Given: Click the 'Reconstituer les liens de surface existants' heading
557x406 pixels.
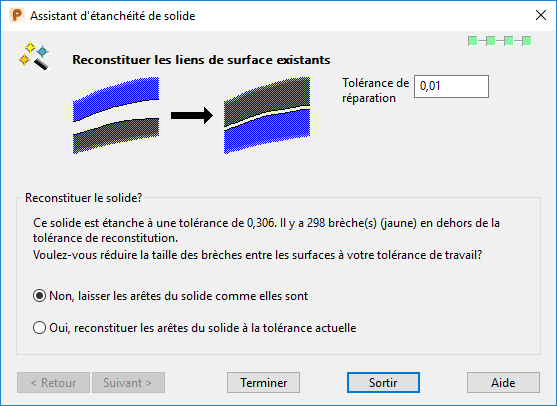Looking at the screenshot, I should click(x=201, y=60).
